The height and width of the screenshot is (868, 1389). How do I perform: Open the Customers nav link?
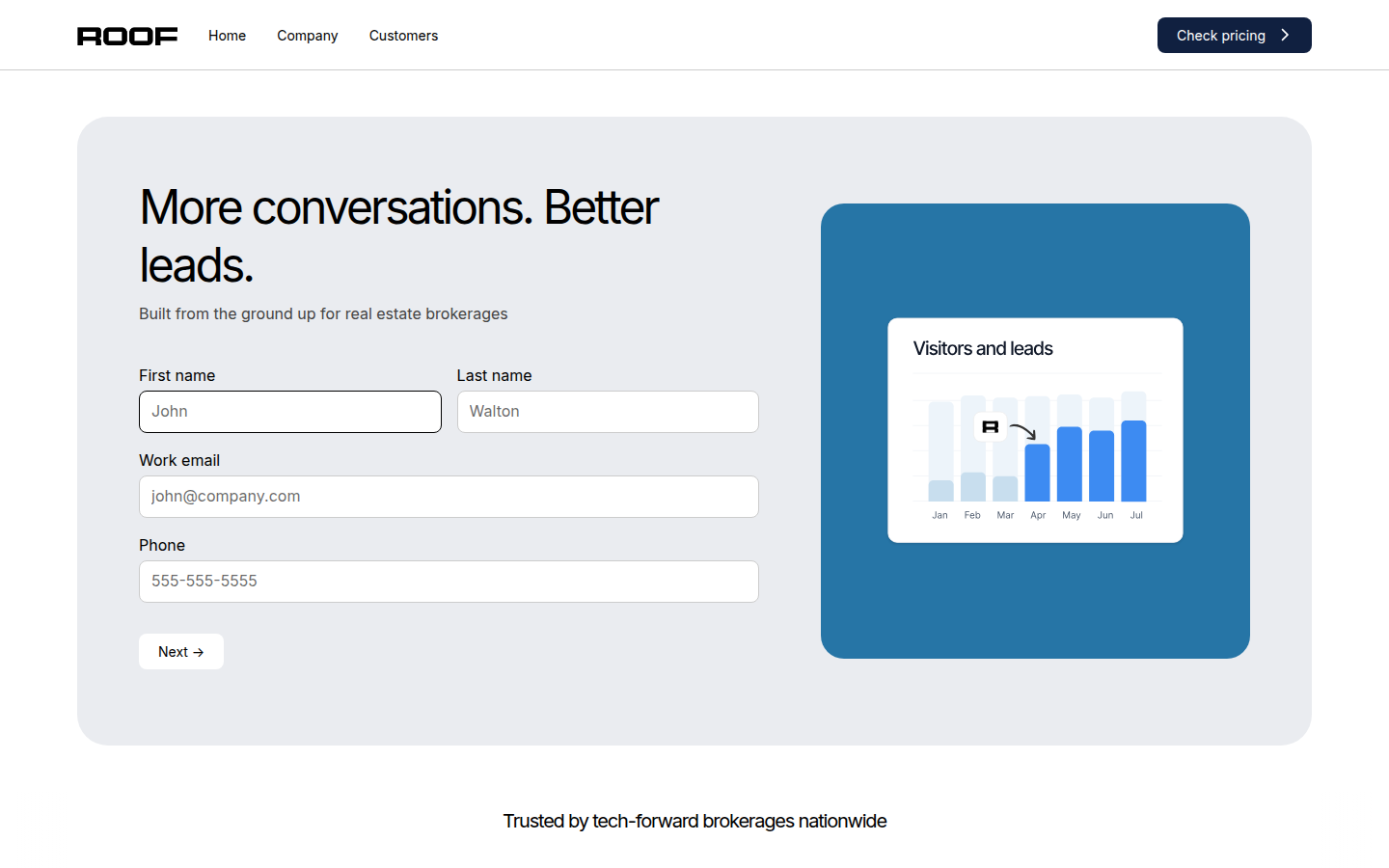click(x=403, y=36)
